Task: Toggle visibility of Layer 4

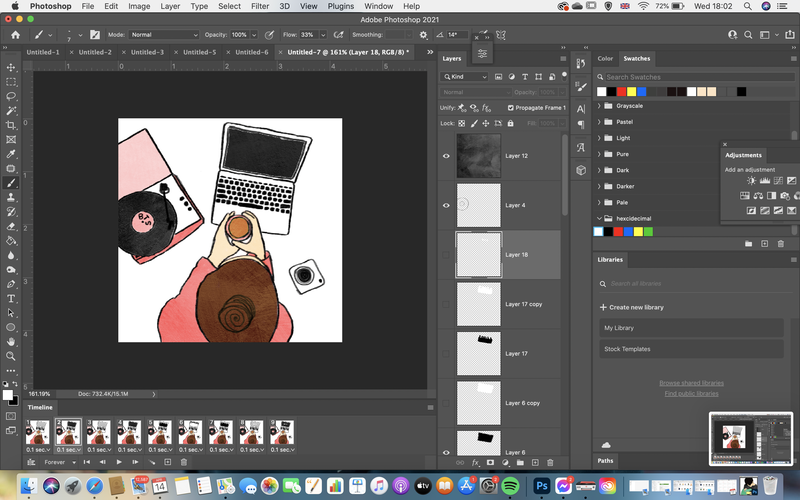Action: pos(446,205)
